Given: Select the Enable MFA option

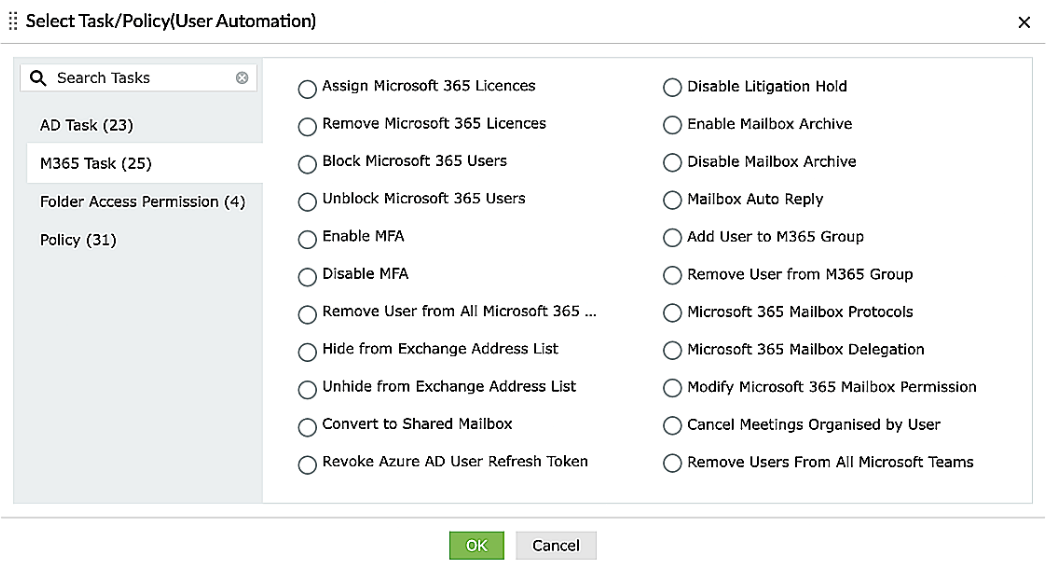Looking at the screenshot, I should (x=307, y=239).
